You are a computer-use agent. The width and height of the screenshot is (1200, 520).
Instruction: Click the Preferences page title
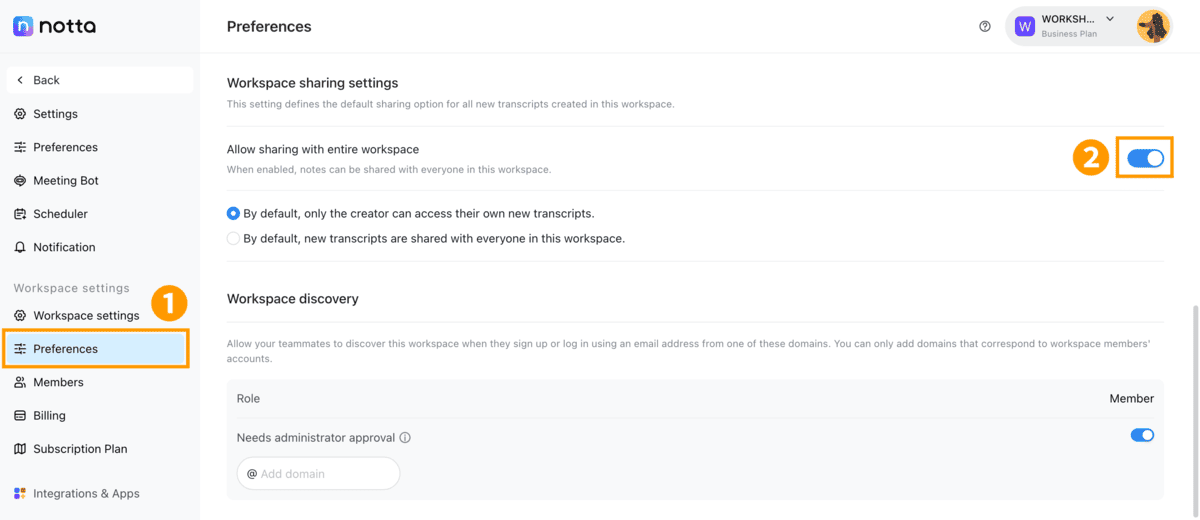(x=269, y=27)
